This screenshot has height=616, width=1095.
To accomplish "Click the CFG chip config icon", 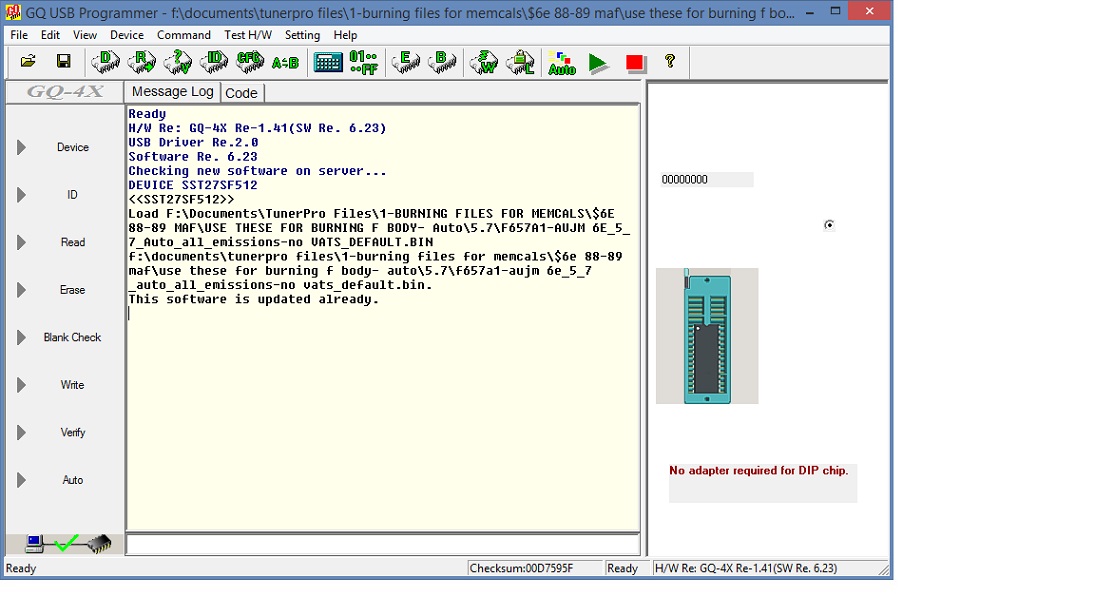I will [249, 61].
